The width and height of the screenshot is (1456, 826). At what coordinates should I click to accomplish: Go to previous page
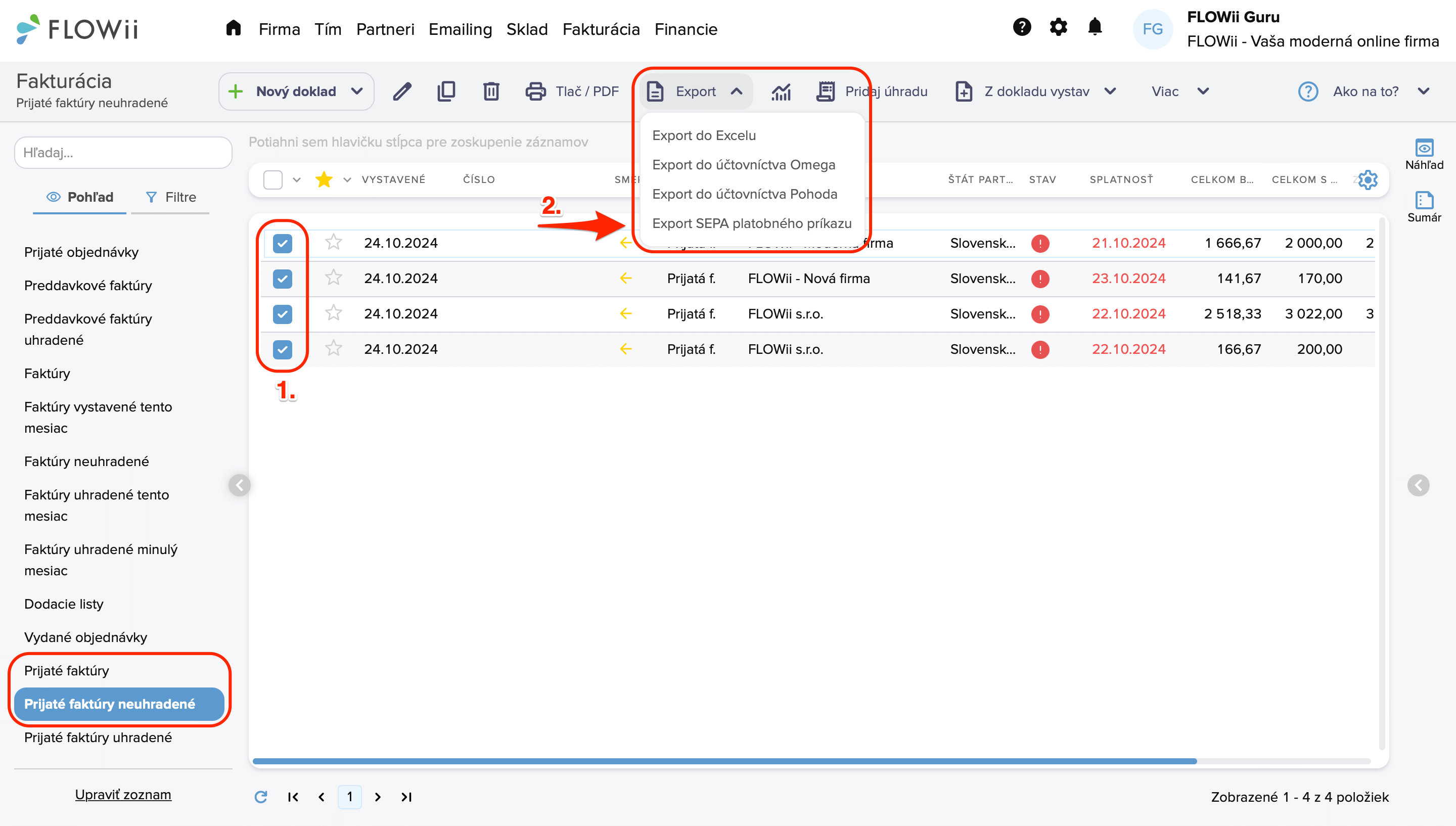(321, 797)
